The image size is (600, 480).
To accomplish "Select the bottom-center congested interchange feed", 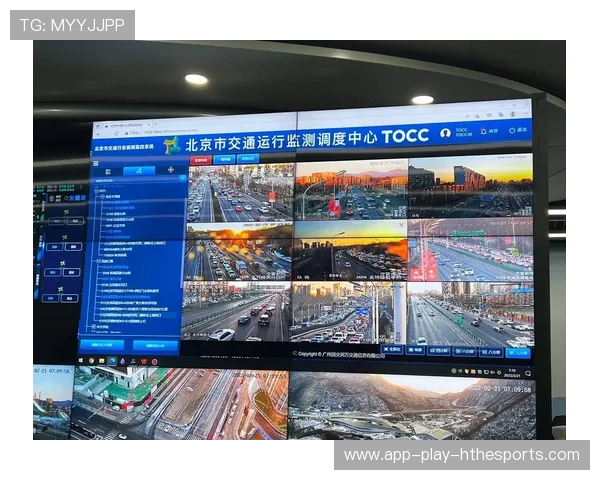I will coord(348,312).
